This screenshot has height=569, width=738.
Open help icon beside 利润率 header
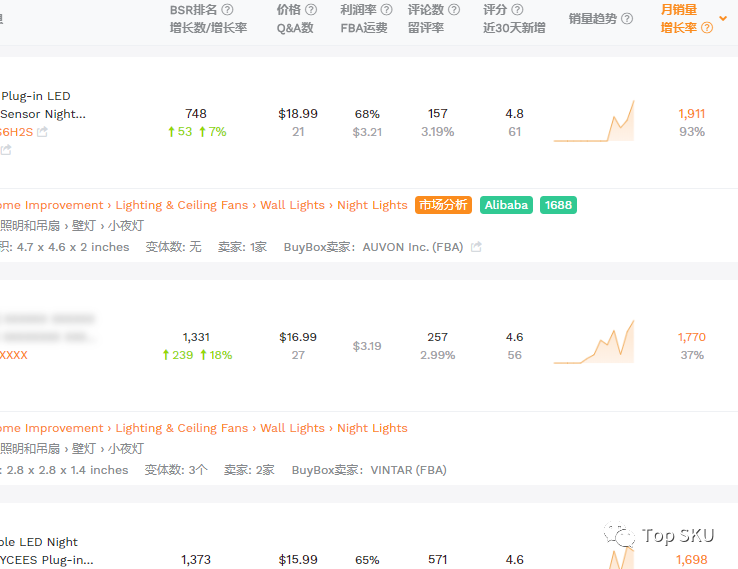(x=386, y=10)
